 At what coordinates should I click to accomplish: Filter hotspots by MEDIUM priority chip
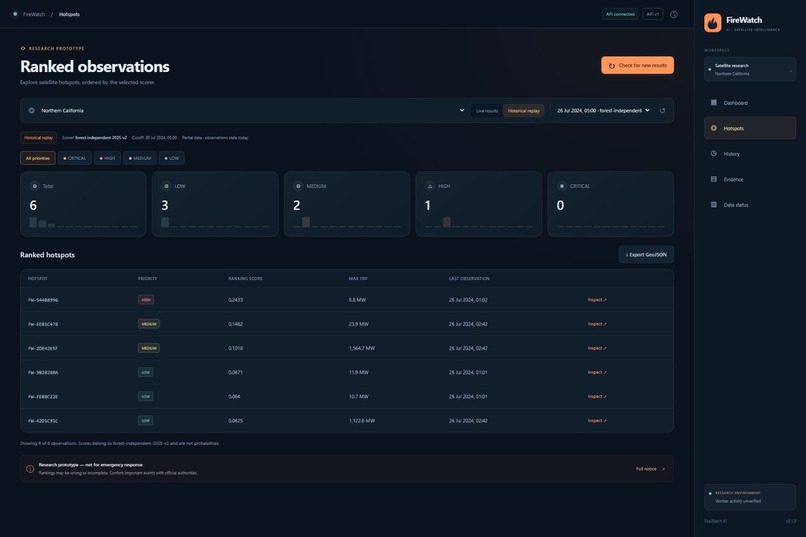tap(140, 158)
